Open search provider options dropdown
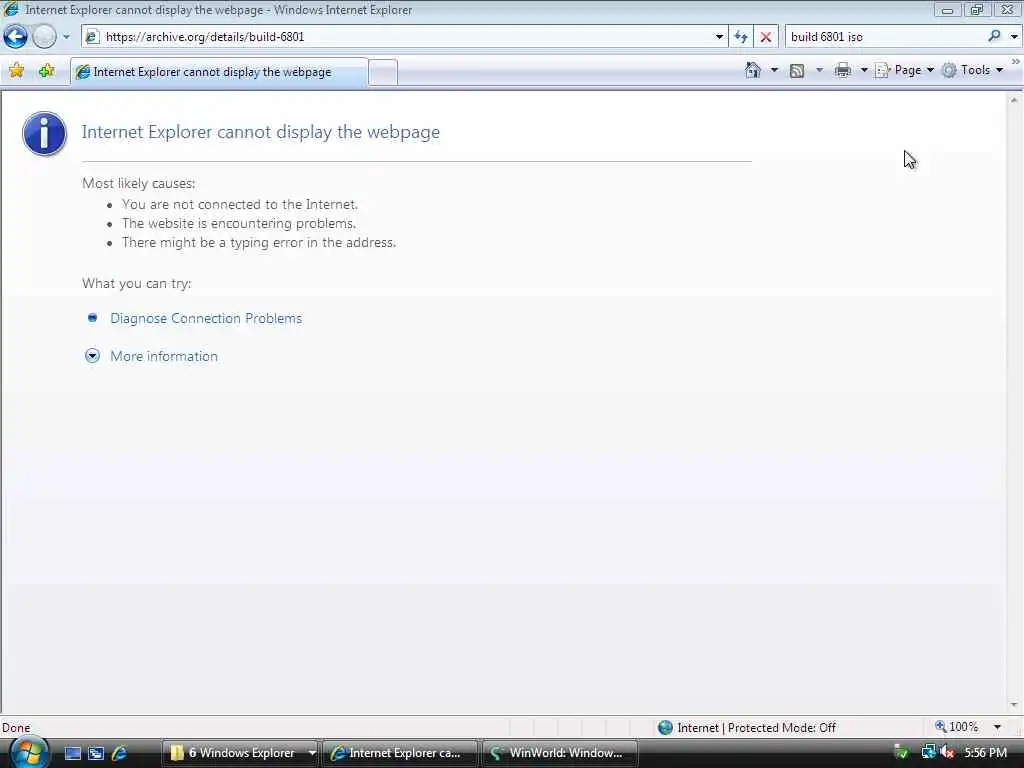 [1014, 37]
